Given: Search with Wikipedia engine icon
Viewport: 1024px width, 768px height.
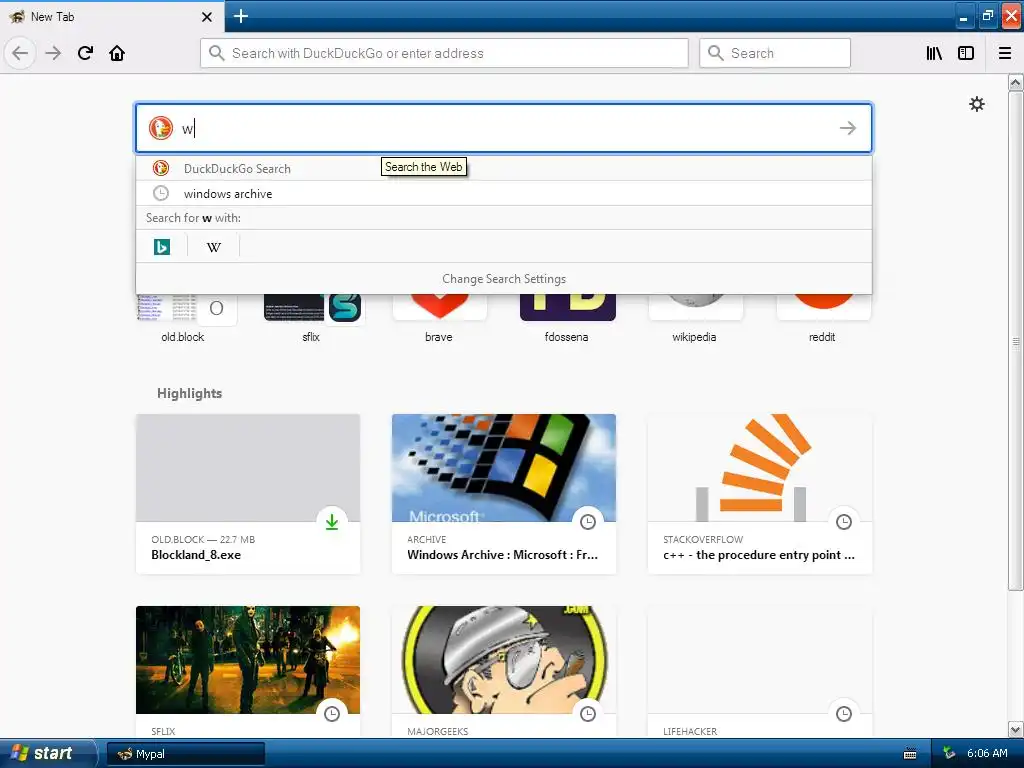Looking at the screenshot, I should [214, 247].
